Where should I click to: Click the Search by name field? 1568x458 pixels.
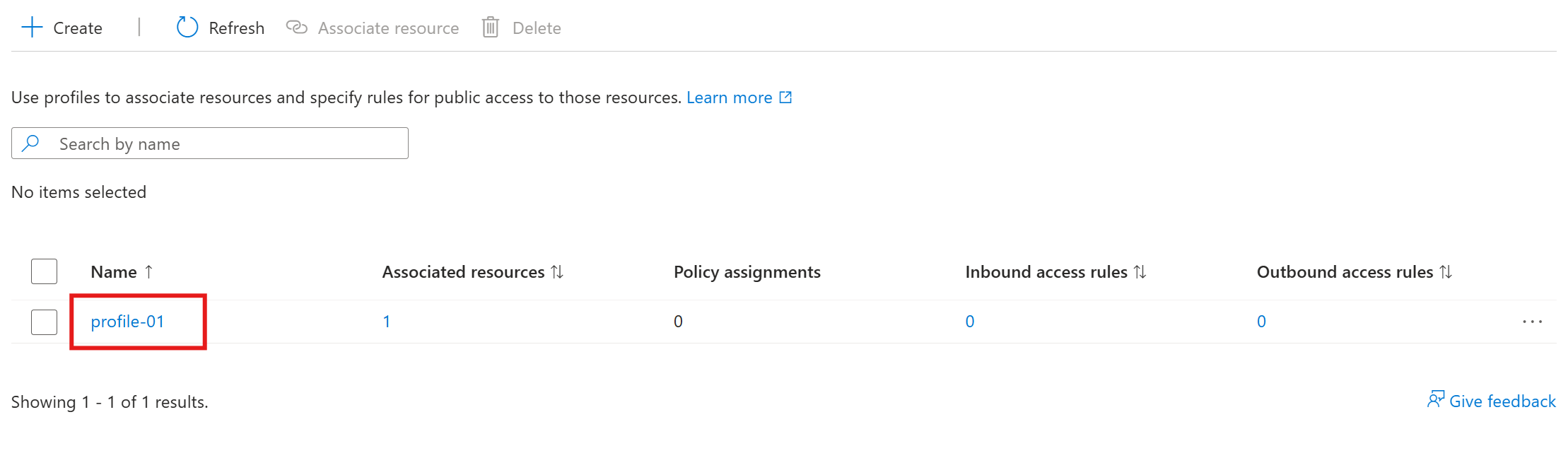[x=226, y=143]
